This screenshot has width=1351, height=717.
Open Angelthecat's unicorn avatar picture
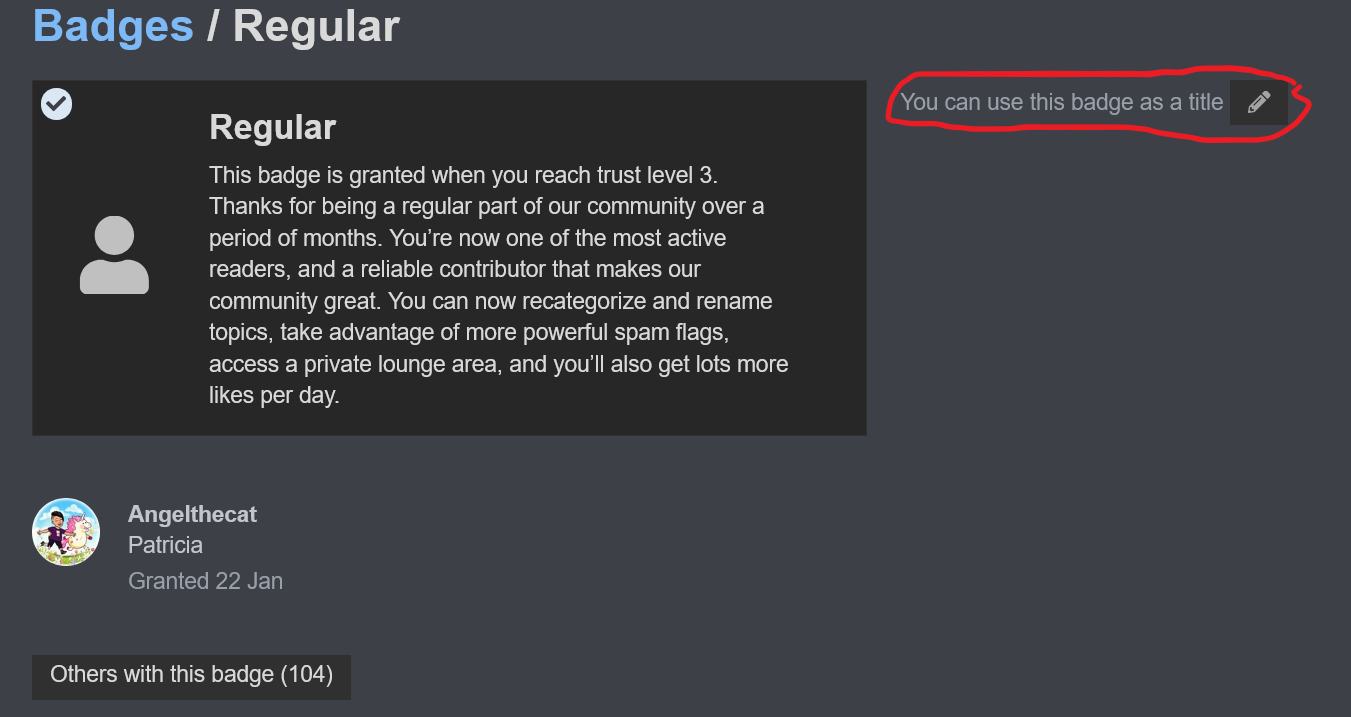pyautogui.click(x=66, y=532)
